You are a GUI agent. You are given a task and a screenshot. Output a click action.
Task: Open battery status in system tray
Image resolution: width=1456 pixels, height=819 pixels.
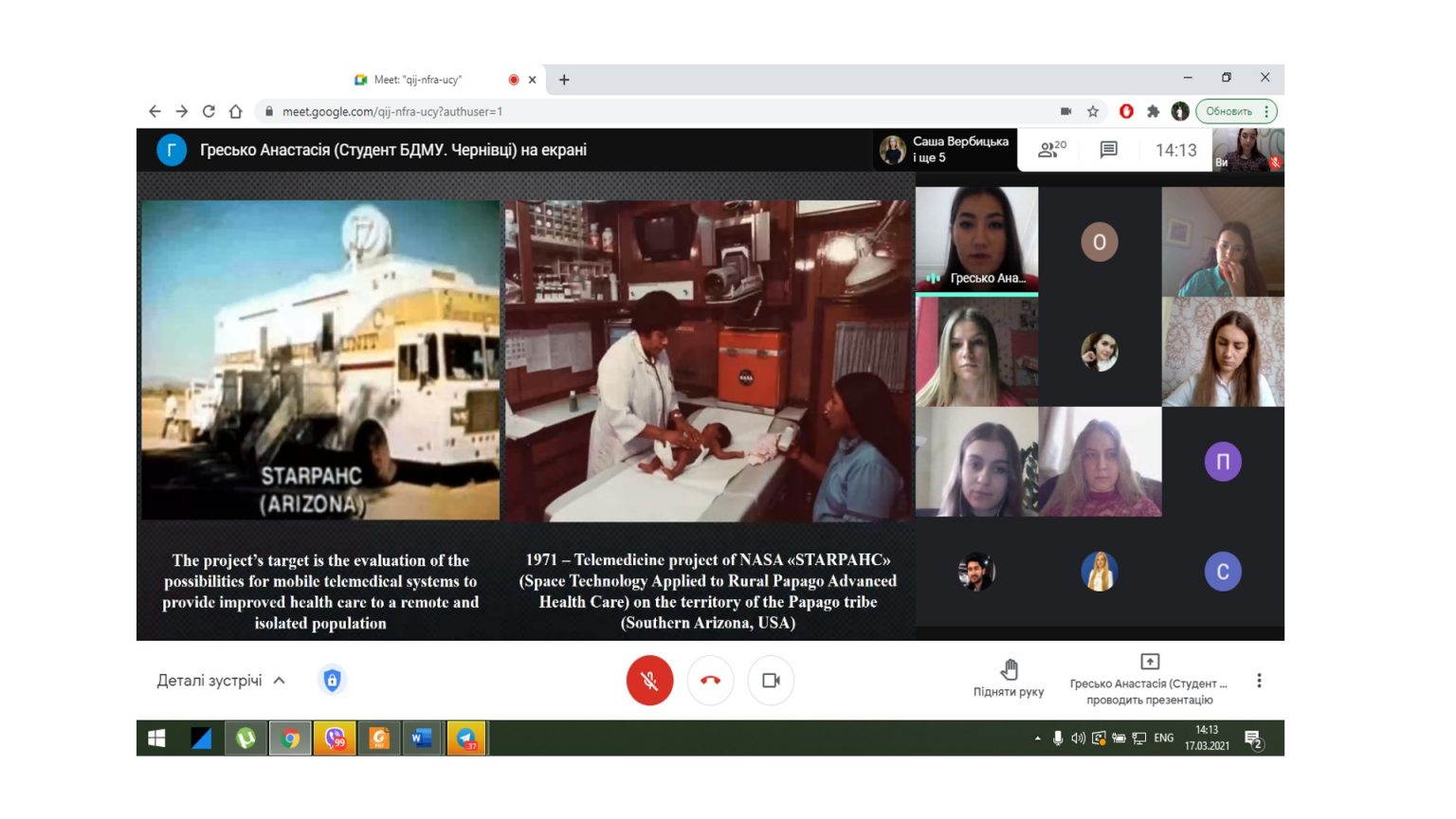pyautogui.click(x=1119, y=738)
